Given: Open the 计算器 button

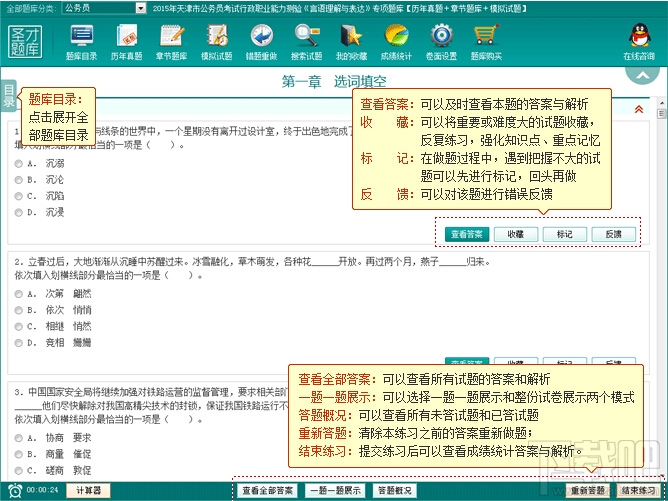Looking at the screenshot, I should tap(88, 490).
